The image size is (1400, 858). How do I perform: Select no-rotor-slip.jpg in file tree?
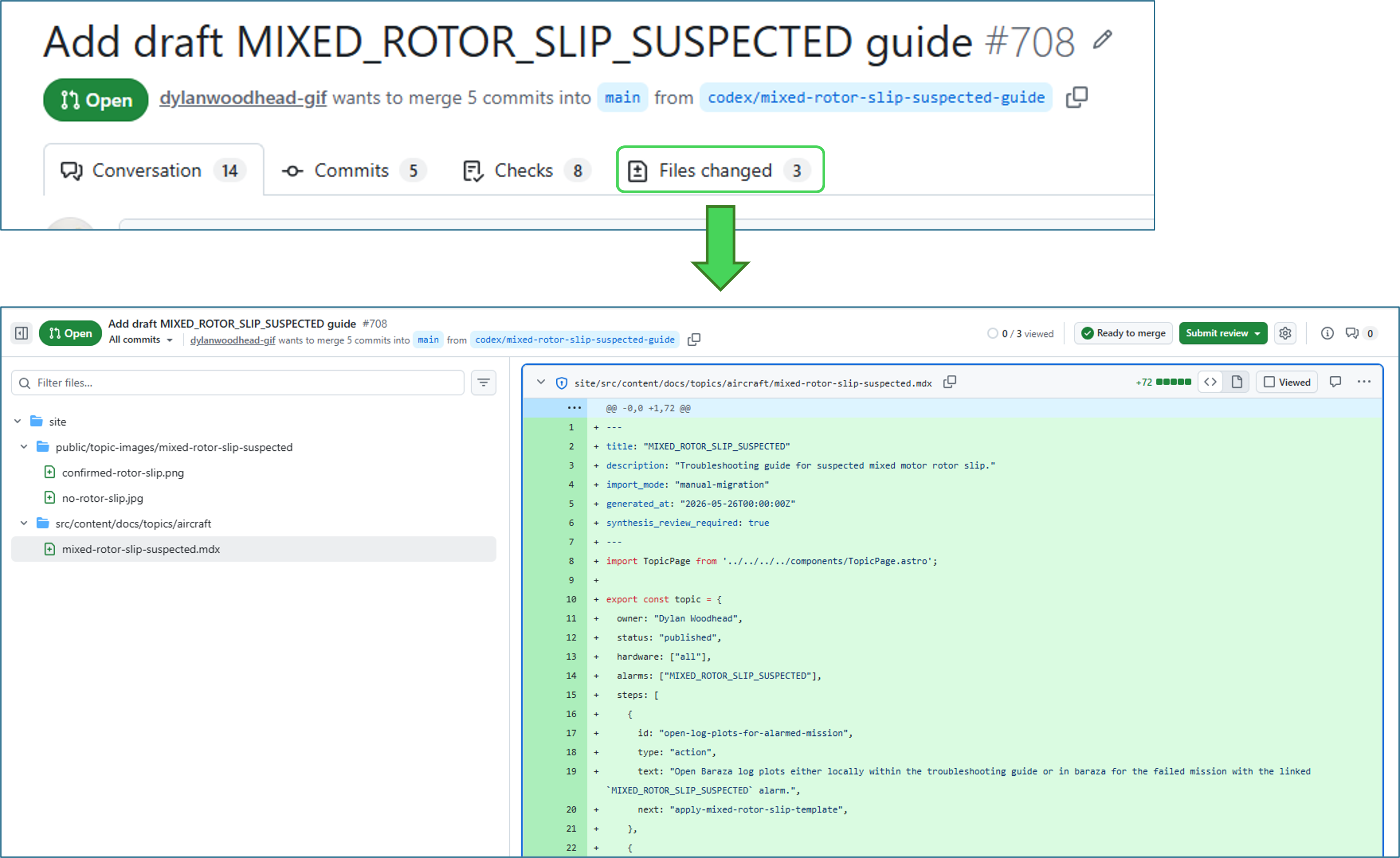coord(102,498)
